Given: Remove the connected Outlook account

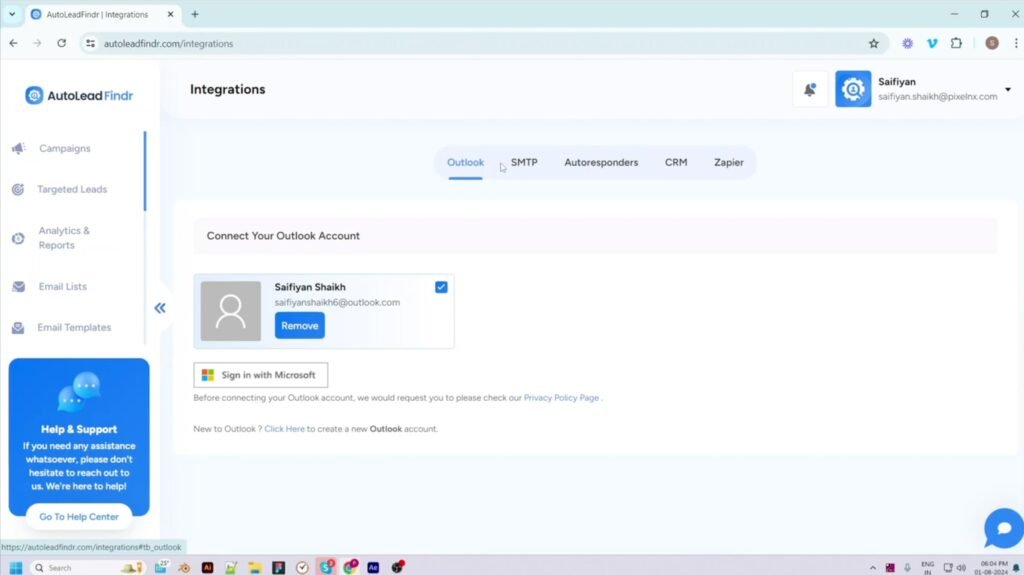Looking at the screenshot, I should (300, 325).
